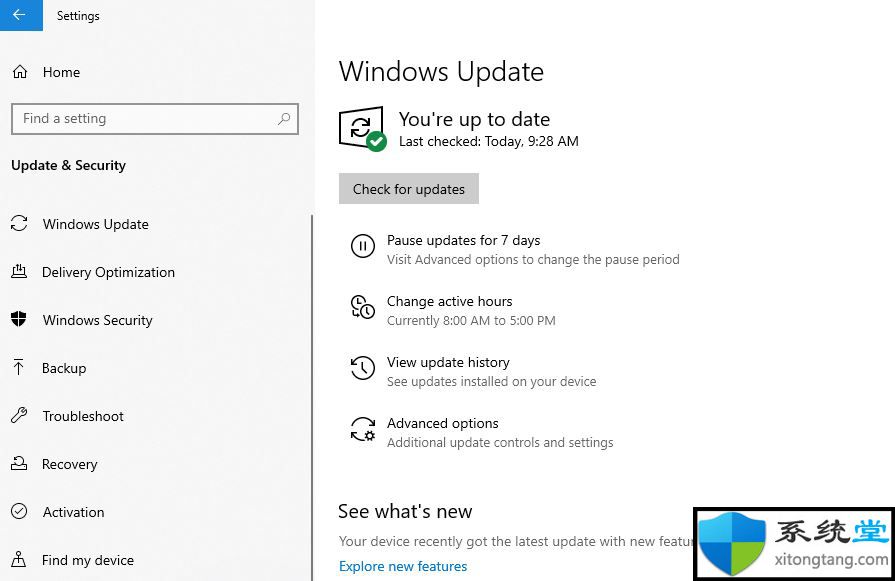
Task: Click 'Last checked: Today, 9:28 AM' text
Action: pyautogui.click(x=489, y=142)
